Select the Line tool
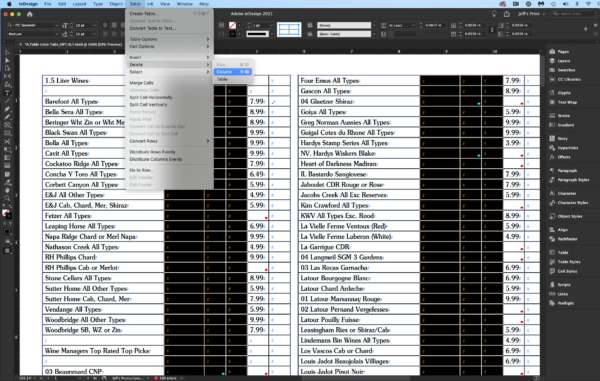Screen dimensions: 600x381 pos(7,101)
